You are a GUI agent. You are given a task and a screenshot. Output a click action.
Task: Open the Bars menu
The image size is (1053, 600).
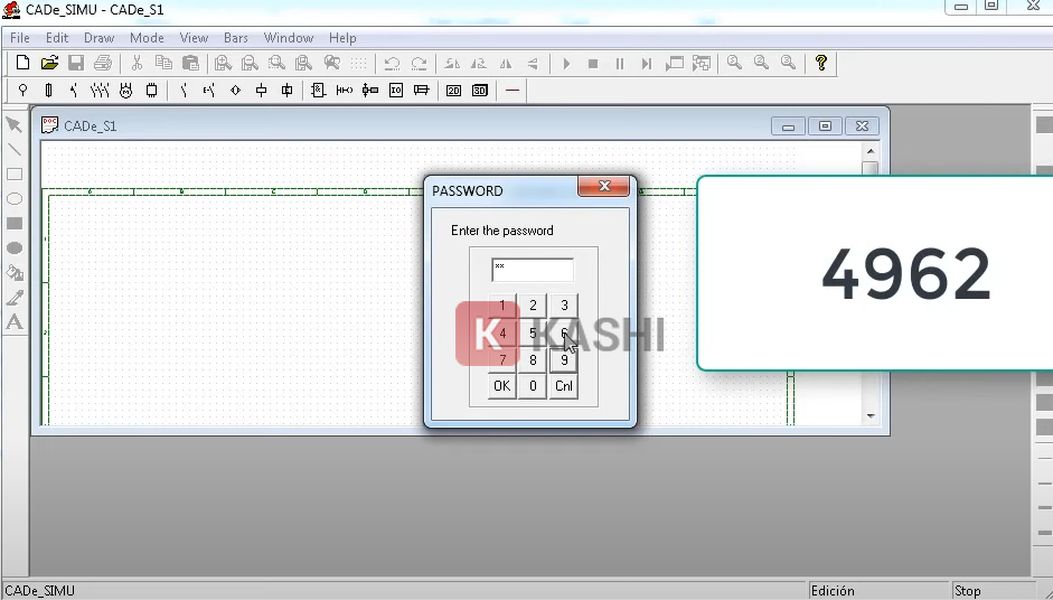tap(236, 38)
